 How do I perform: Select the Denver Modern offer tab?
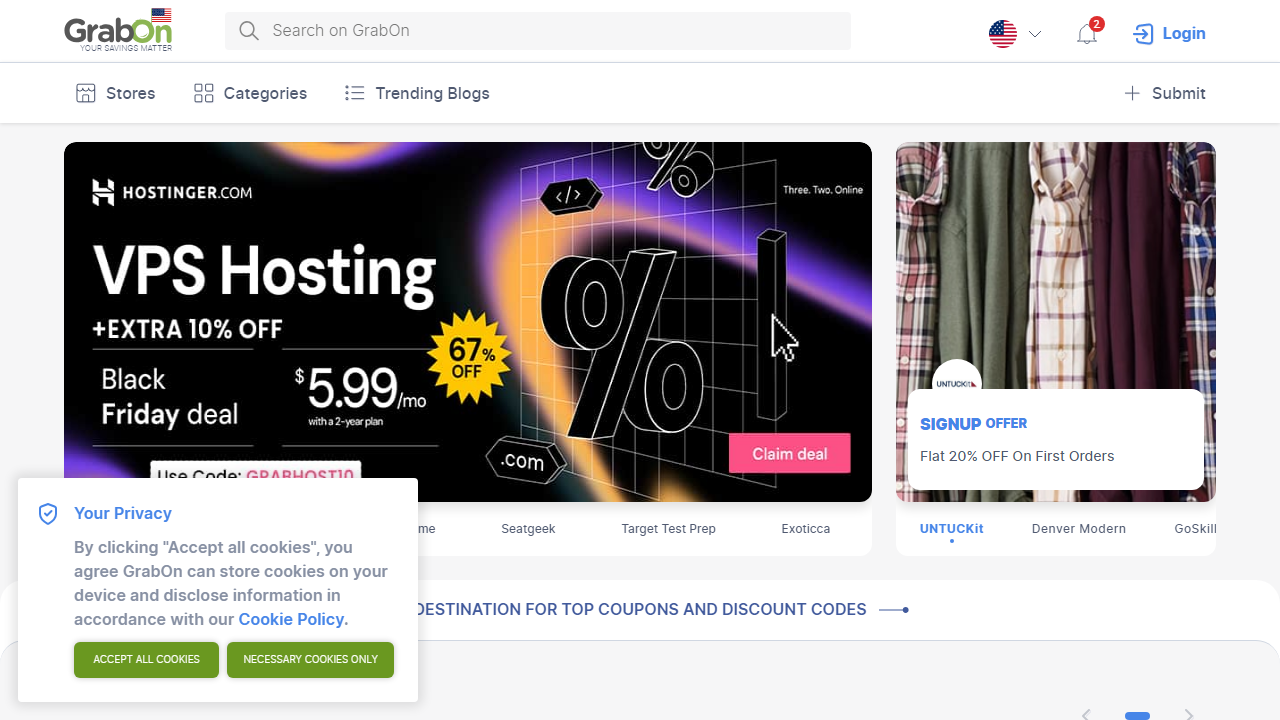click(x=1079, y=529)
